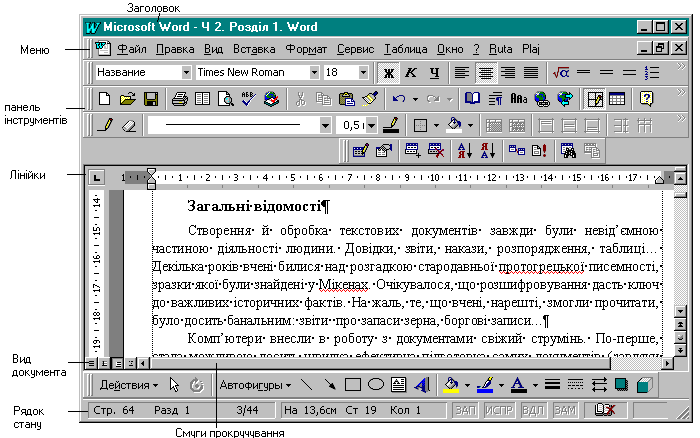Screen dimensions: 700x438
Task: Click the Sort Ascending A-Я icon
Action: pos(464,150)
